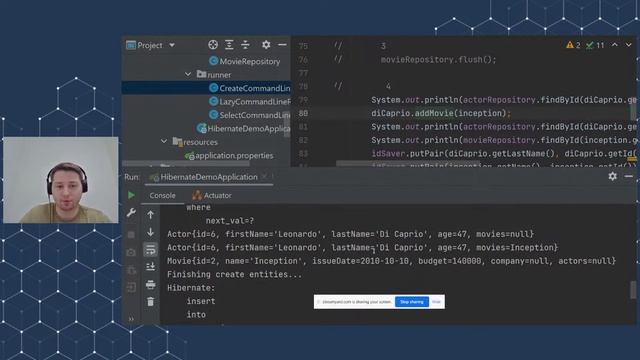Click the Exit icon in Run toolbar
The image size is (640, 360).
(x=131, y=287)
